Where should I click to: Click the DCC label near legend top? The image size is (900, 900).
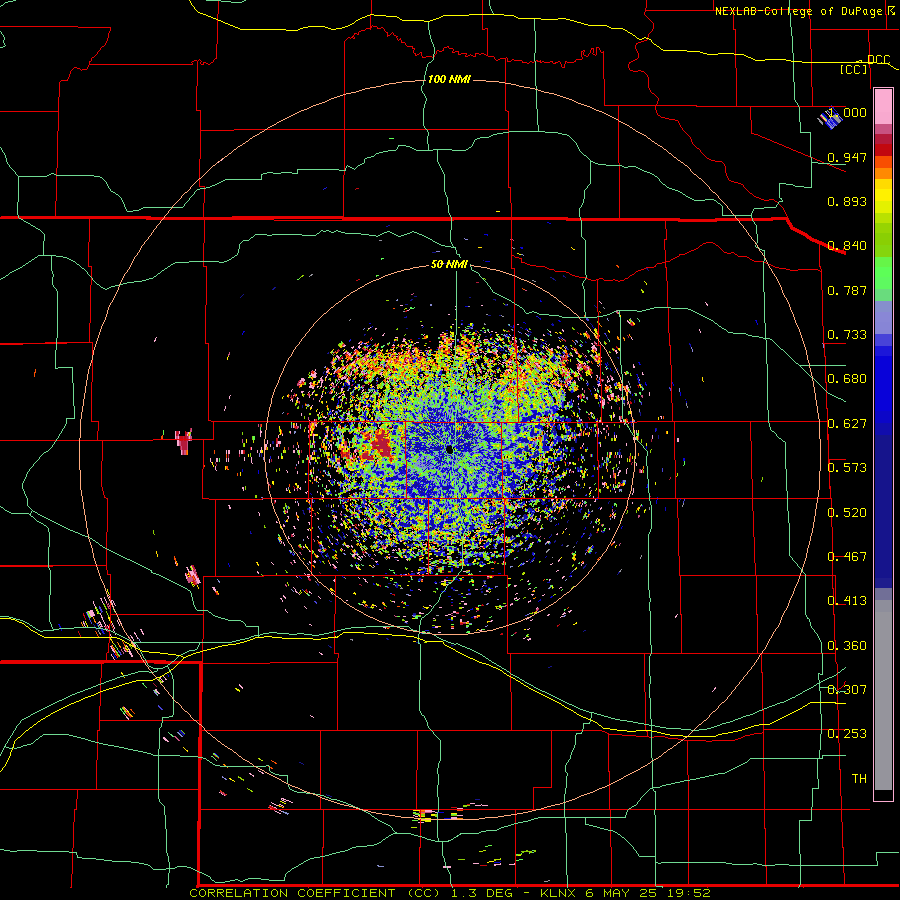878,60
